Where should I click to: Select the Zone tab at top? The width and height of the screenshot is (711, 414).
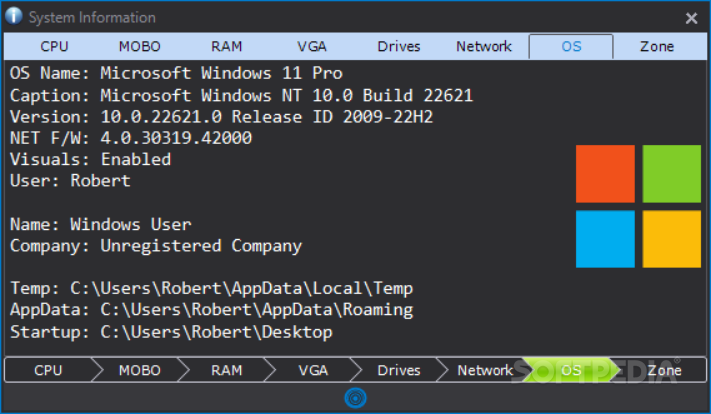pos(657,46)
